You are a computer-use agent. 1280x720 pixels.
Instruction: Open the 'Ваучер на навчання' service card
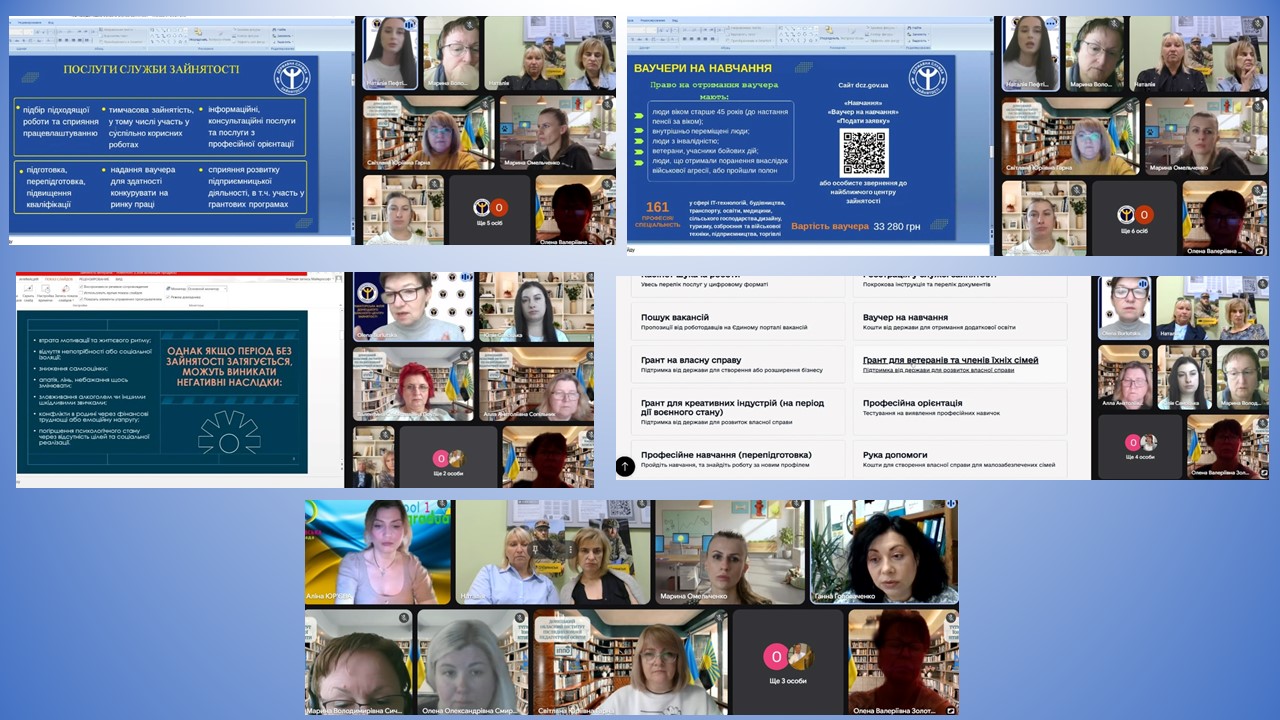tap(959, 322)
